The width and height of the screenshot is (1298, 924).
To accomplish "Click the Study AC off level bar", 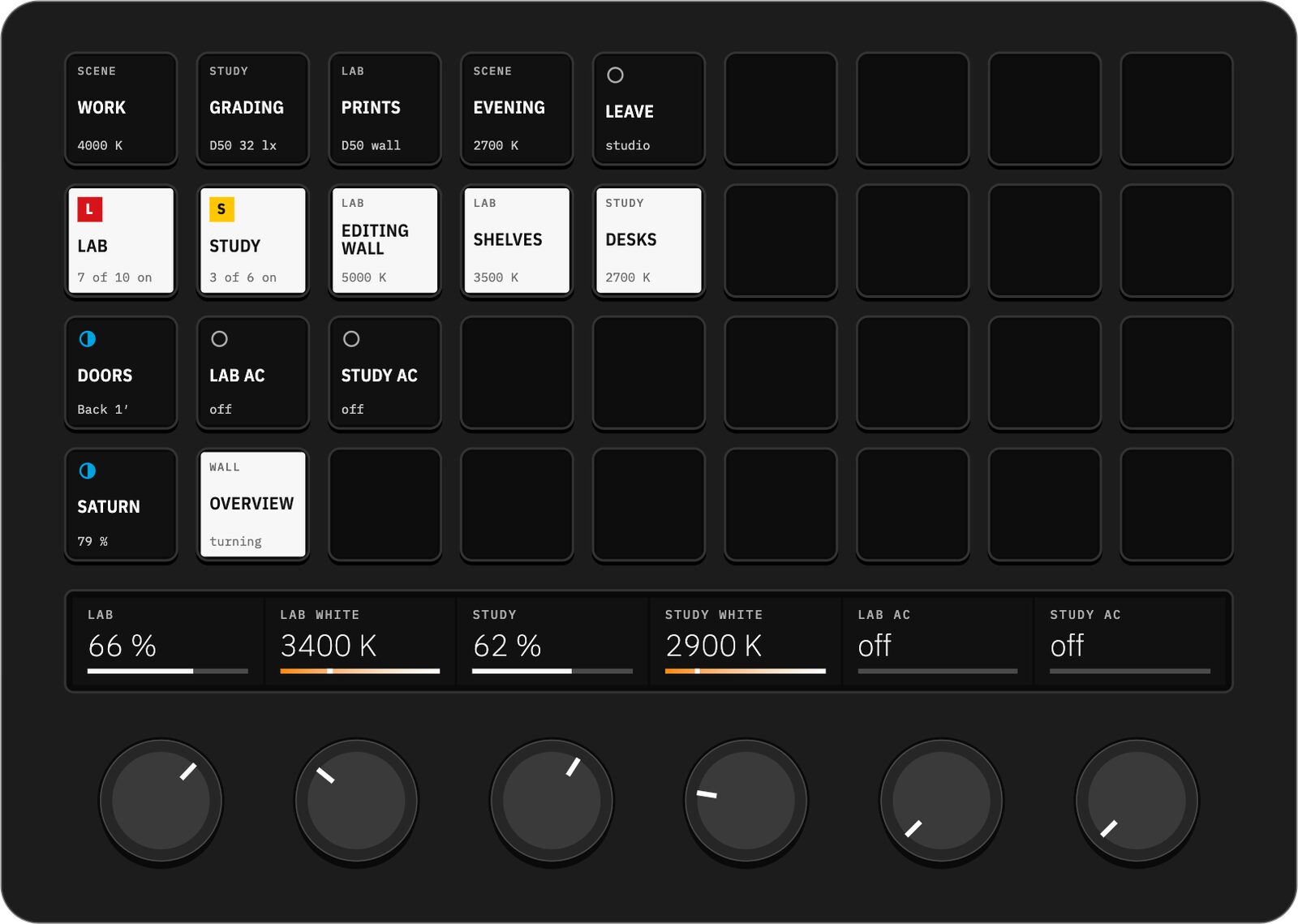I will coord(1130,671).
